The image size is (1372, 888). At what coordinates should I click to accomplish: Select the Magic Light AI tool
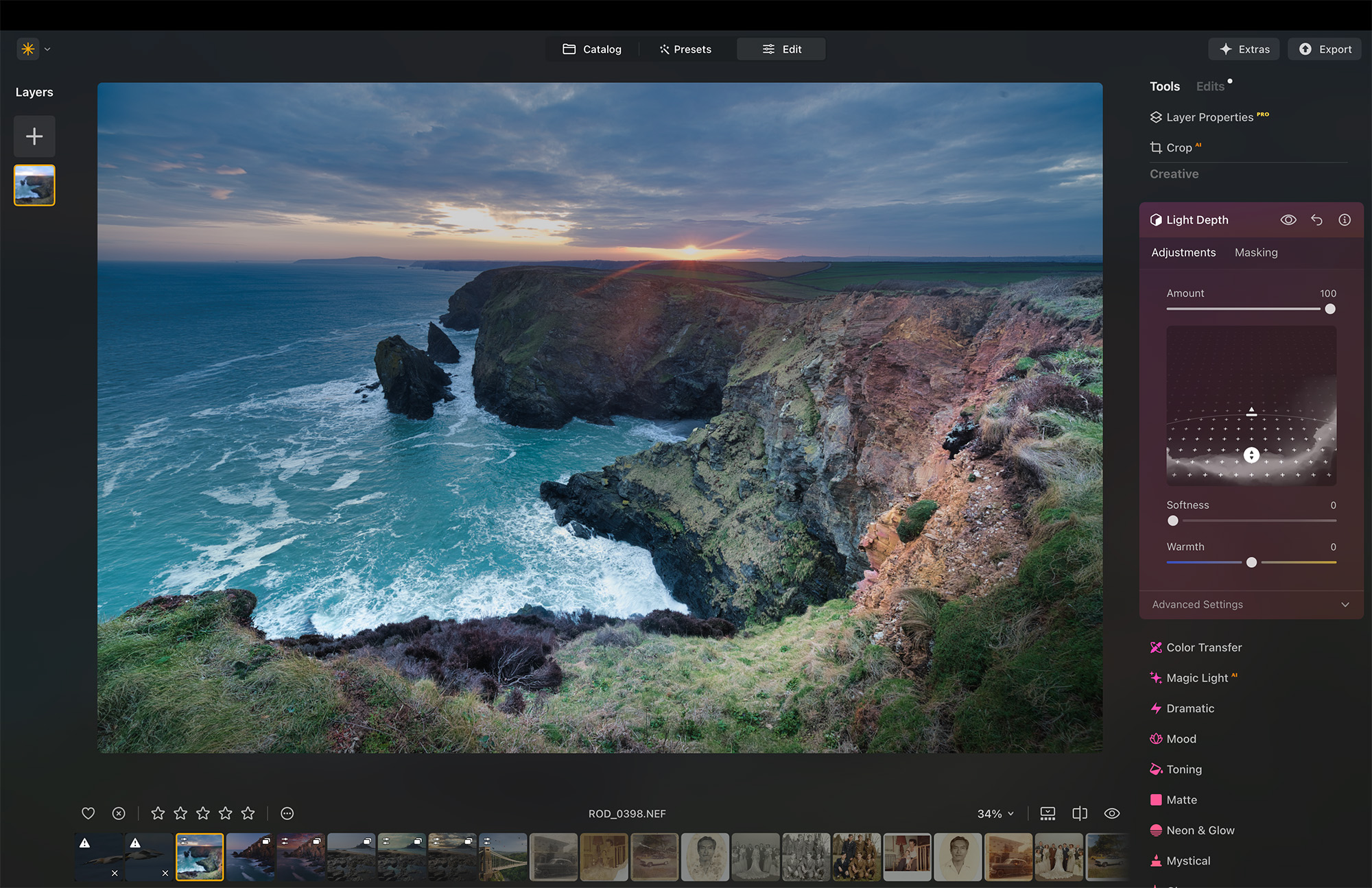(1200, 677)
